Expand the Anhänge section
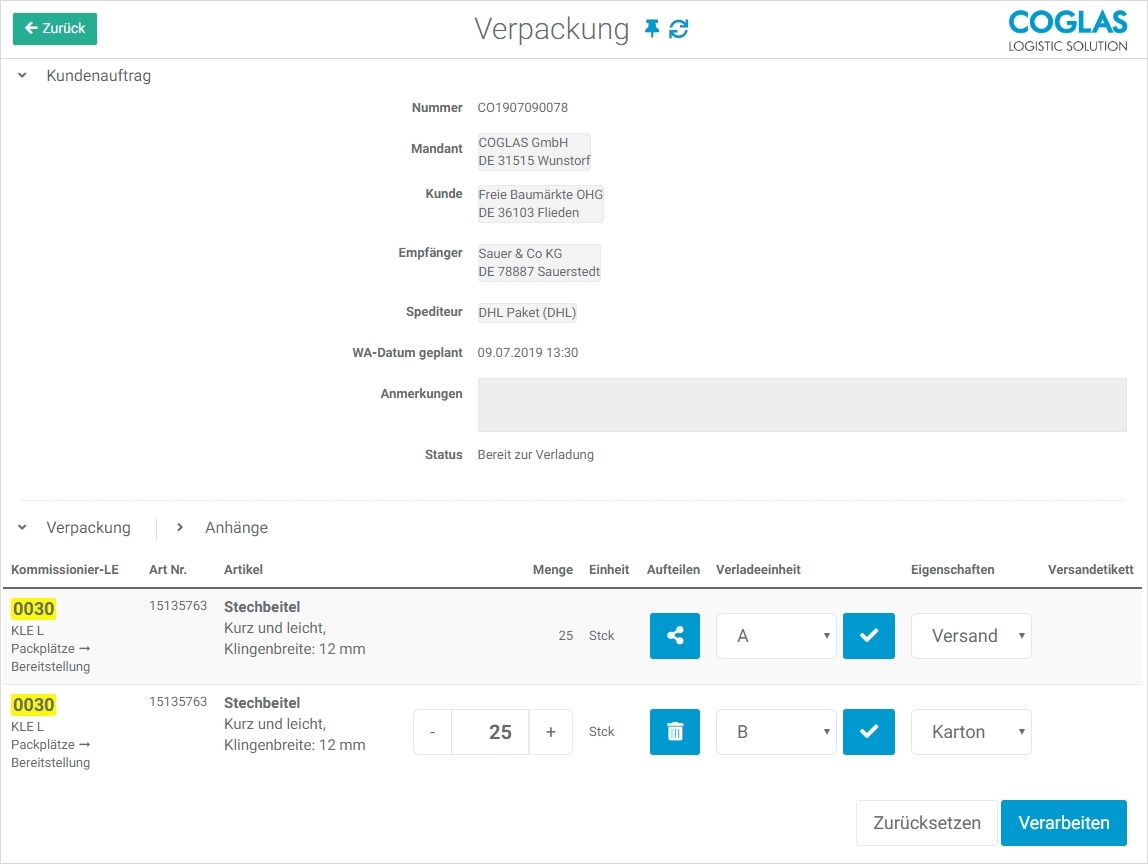The image size is (1148, 864). point(180,528)
